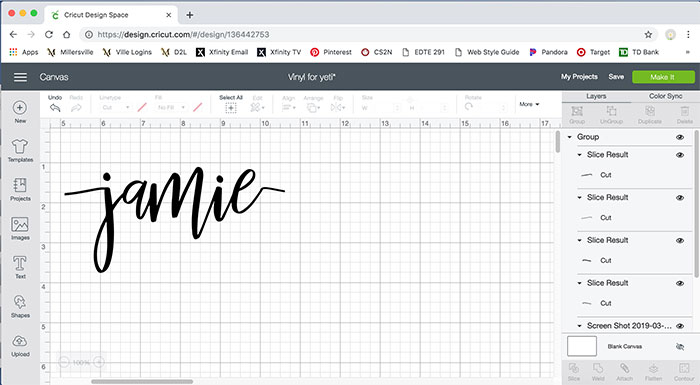Reload the page in browser
The width and height of the screenshot is (700, 385).
[49, 34]
